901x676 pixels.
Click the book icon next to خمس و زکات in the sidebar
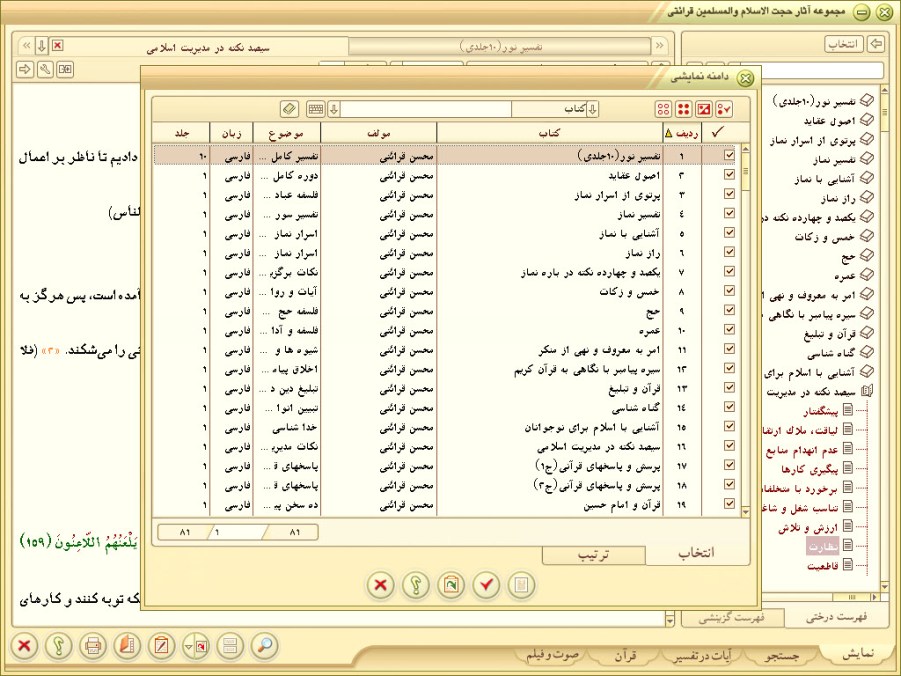[867, 236]
